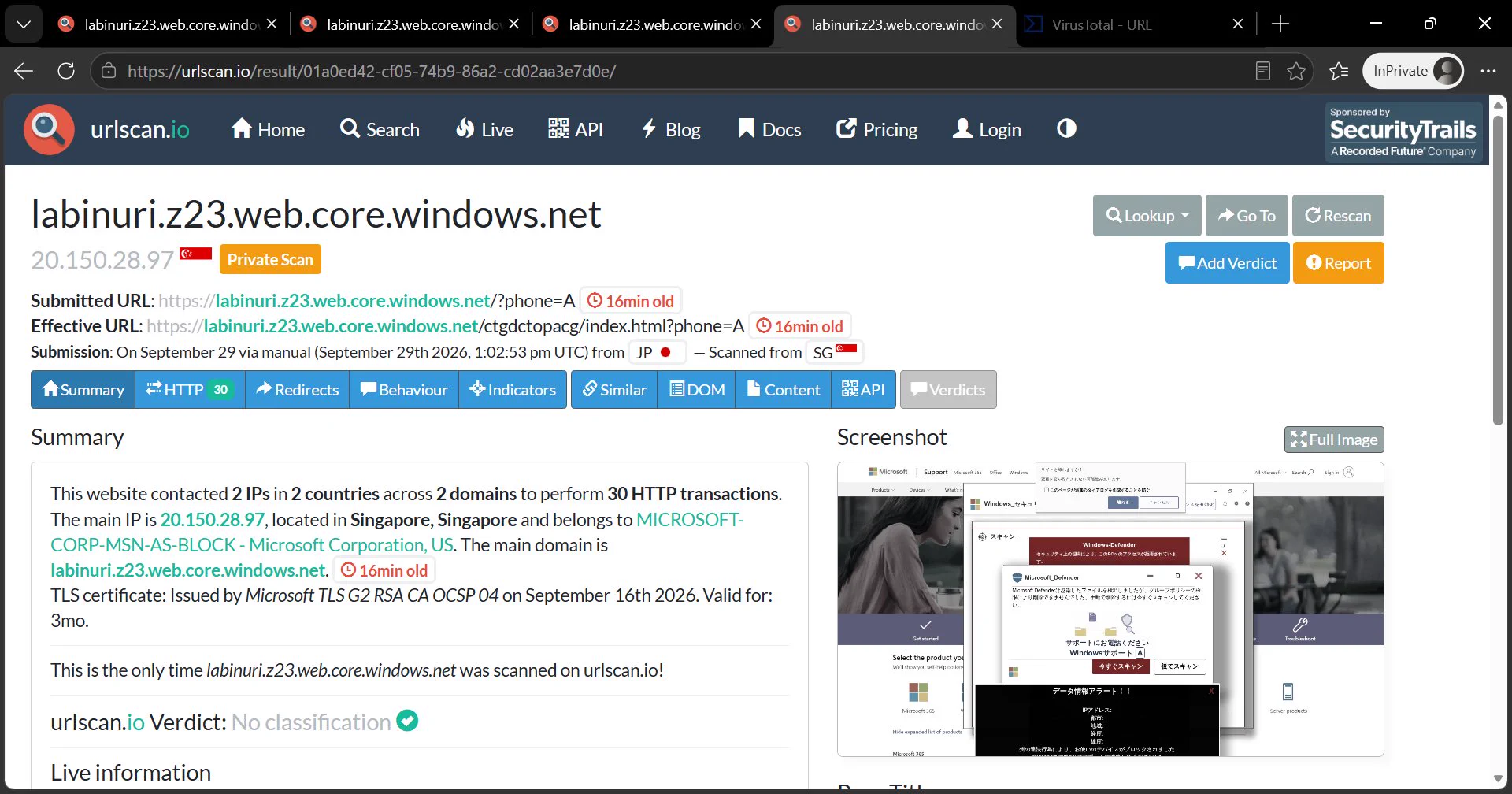Click the Add Verdict button
Viewport: 1512px width, 794px height.
click(x=1227, y=263)
